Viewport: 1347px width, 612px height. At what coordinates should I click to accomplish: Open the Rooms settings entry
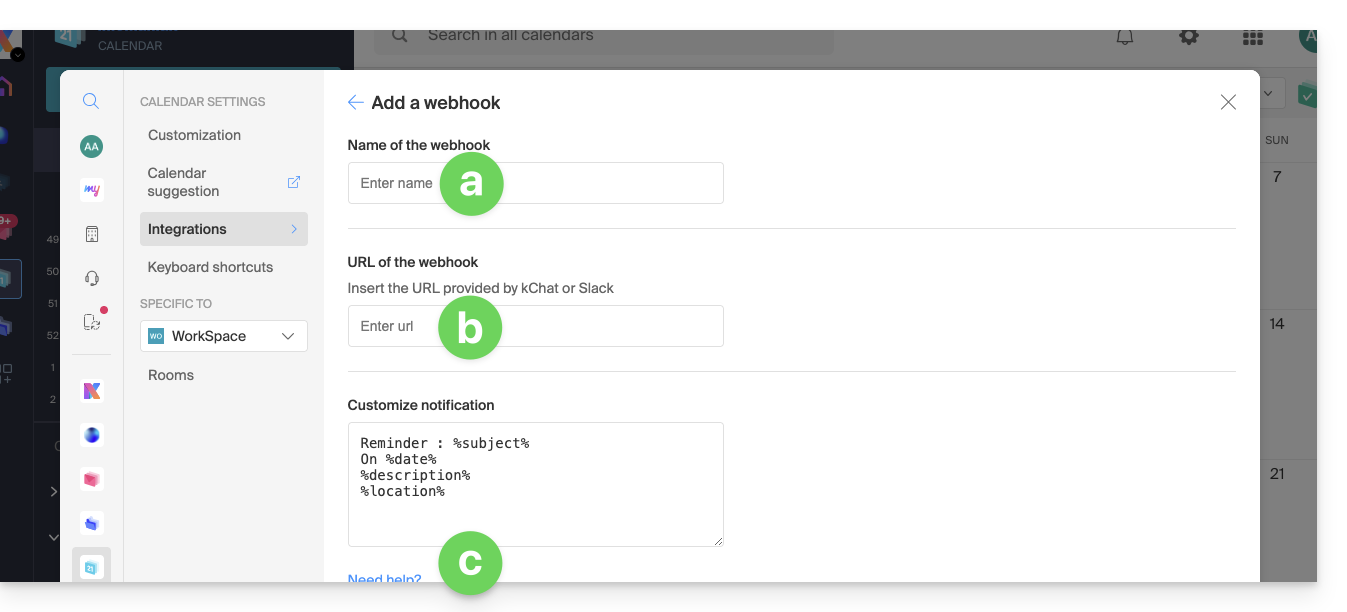[x=171, y=375]
